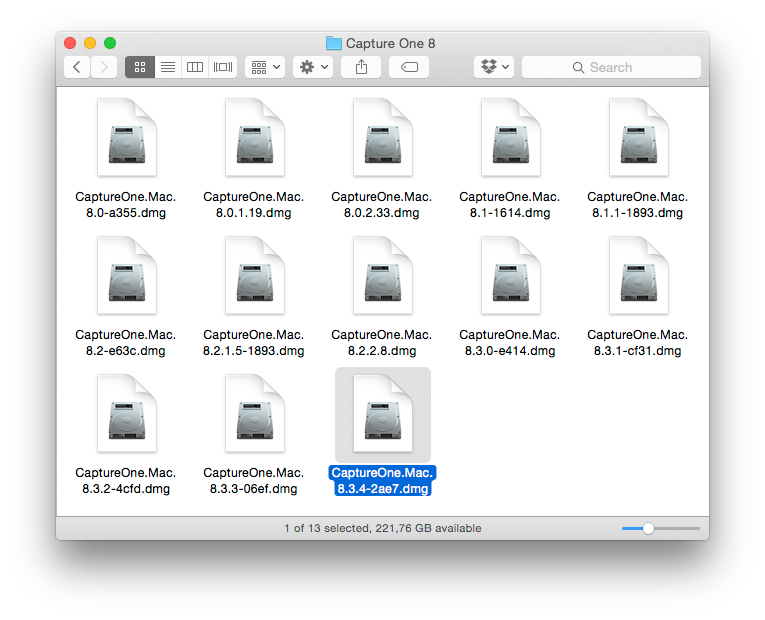Select disk image icon 8.2-e63c.dmg

[x=127, y=276]
